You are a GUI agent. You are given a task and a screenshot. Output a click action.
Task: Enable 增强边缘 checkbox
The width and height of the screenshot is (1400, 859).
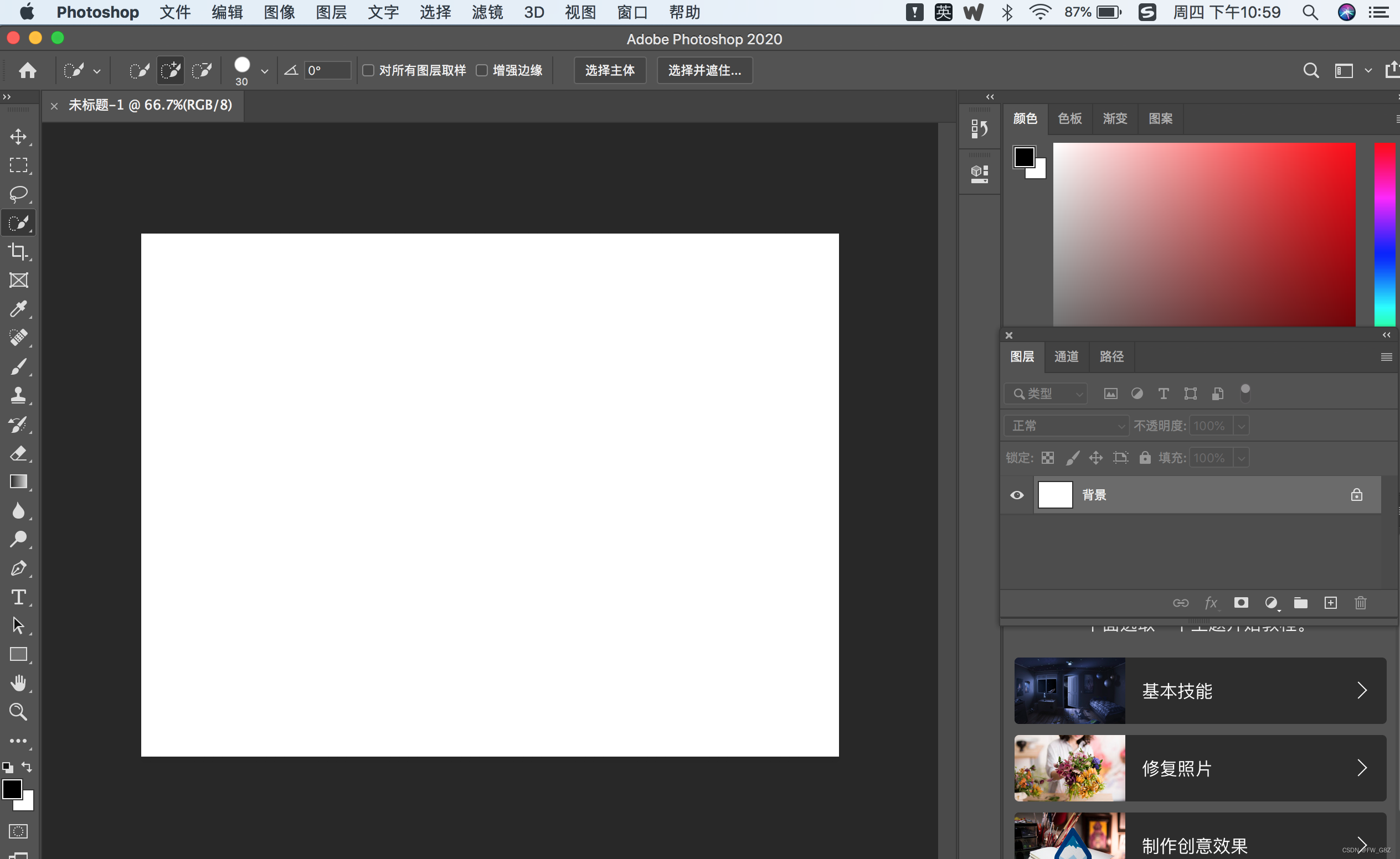pos(481,70)
